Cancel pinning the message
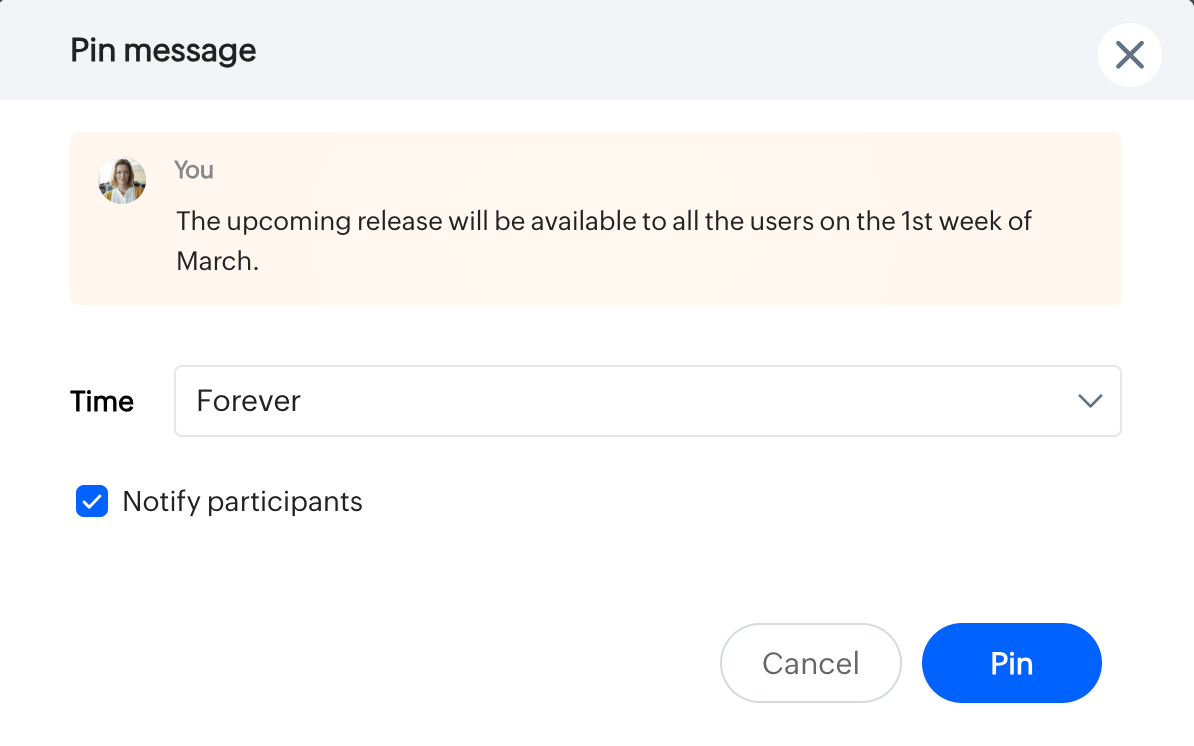Screen dimensions: 1194x746 (810, 663)
